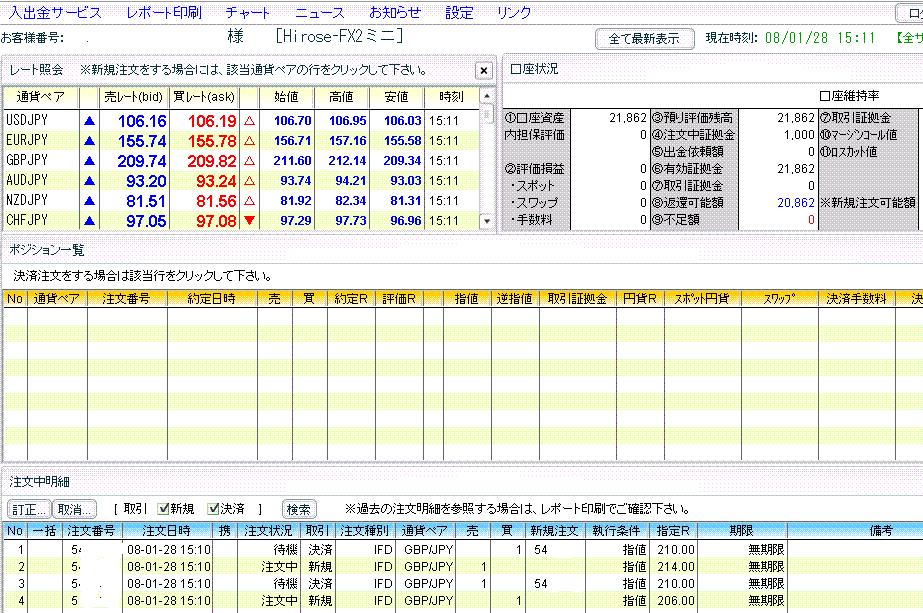
Task: Click the blue up arrow for CHFJPY
Action: click(x=89, y=221)
